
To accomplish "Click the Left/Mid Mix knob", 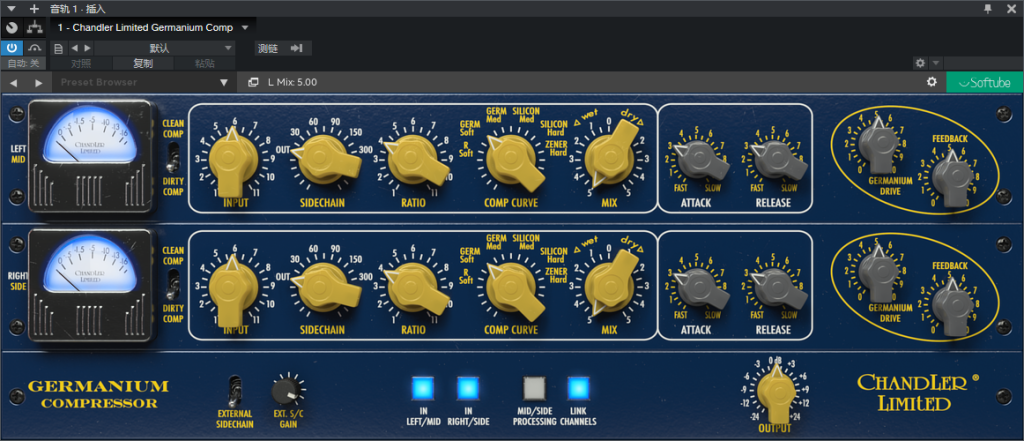I will point(611,155).
